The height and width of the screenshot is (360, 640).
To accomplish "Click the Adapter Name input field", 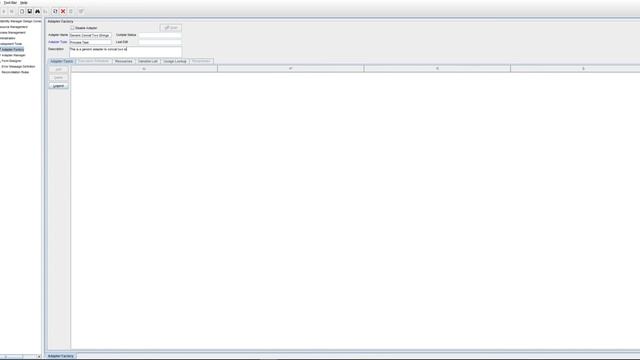I will pyautogui.click(x=90, y=36).
